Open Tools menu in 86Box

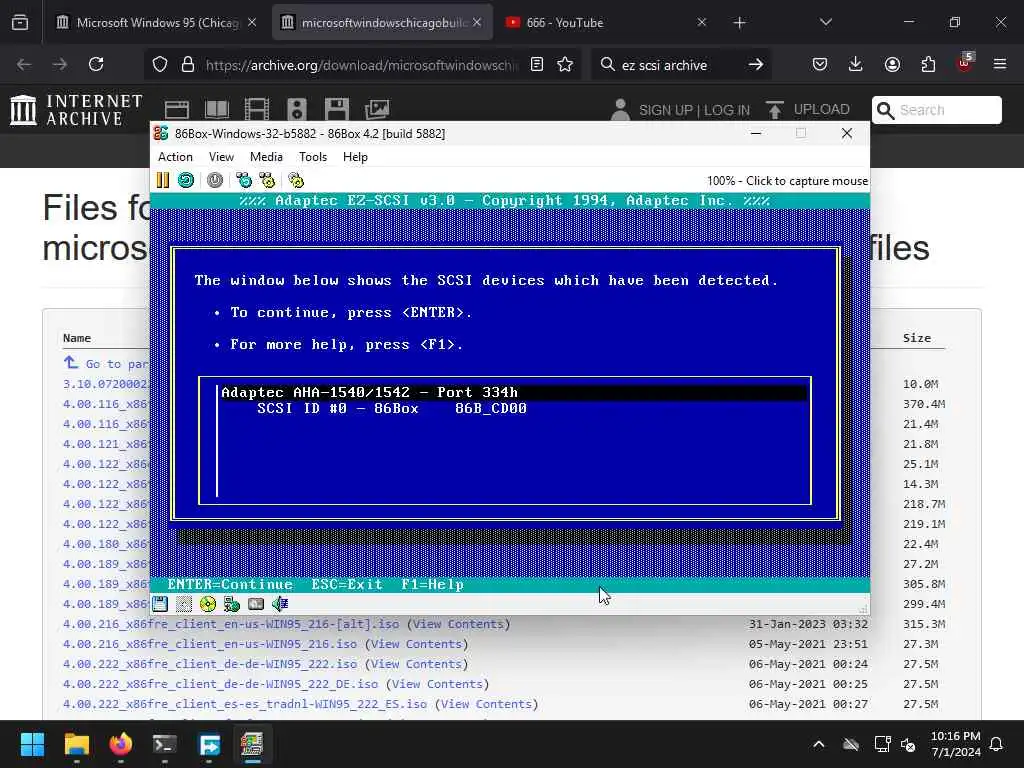[313, 157]
